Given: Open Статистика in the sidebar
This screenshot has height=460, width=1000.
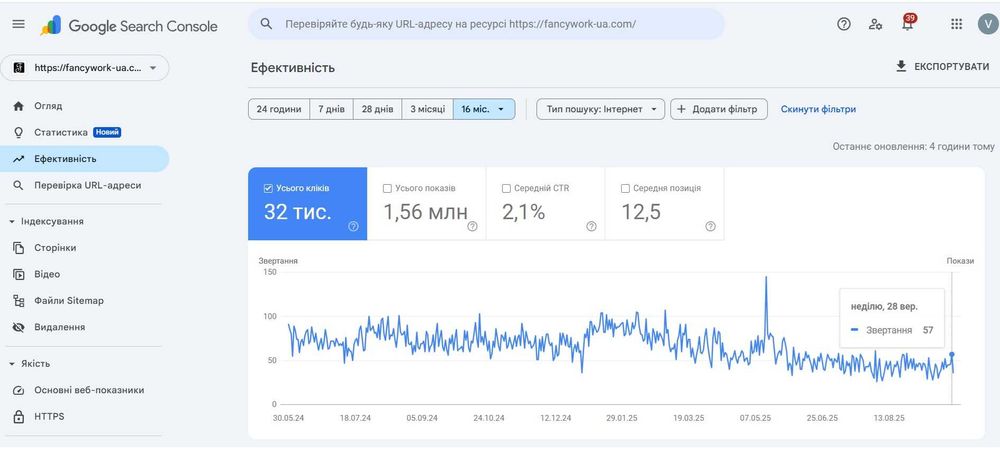Looking at the screenshot, I should coord(84,132).
